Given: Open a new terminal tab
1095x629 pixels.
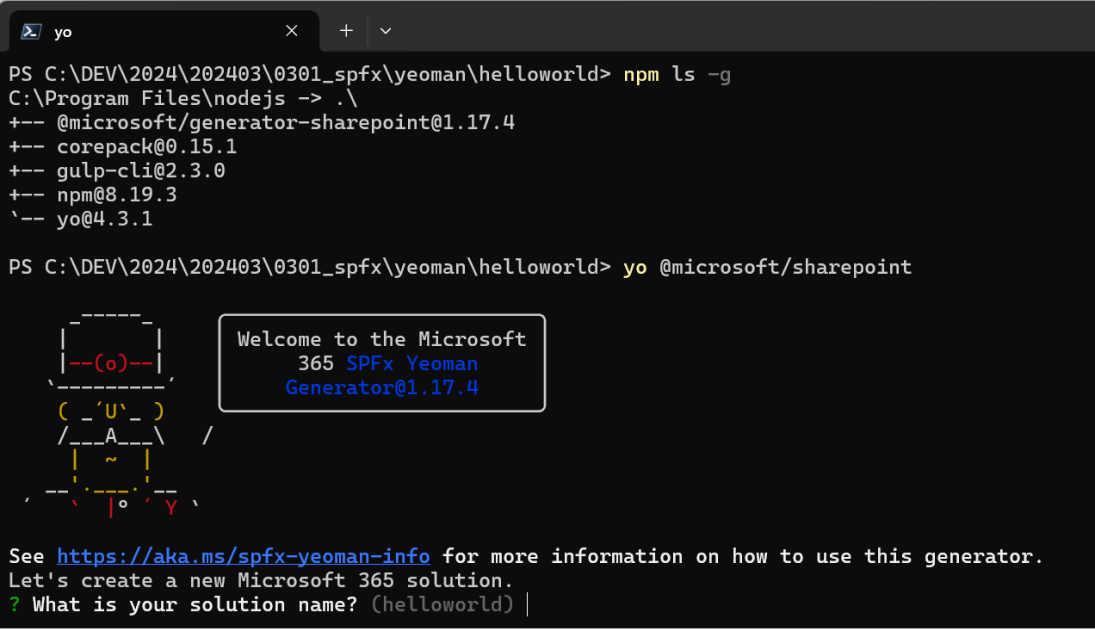Looking at the screenshot, I should point(346,31).
